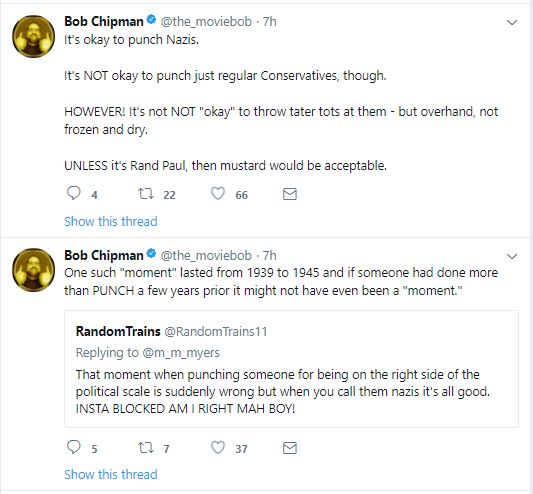Retweet the tater tots tweet
Viewport: 533px width, 494px height.
point(145,193)
